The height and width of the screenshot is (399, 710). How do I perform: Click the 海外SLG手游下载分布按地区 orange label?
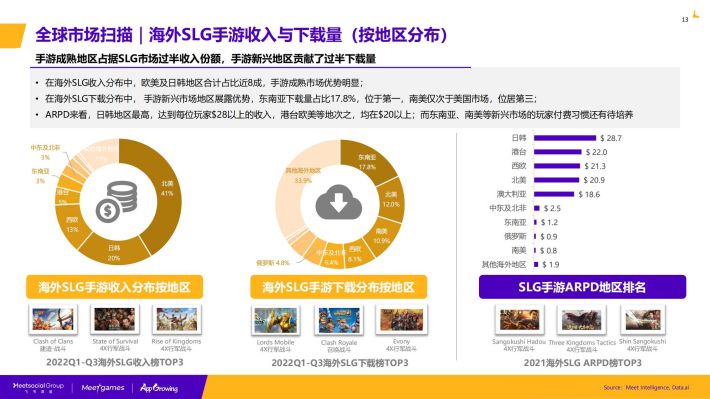(x=339, y=287)
